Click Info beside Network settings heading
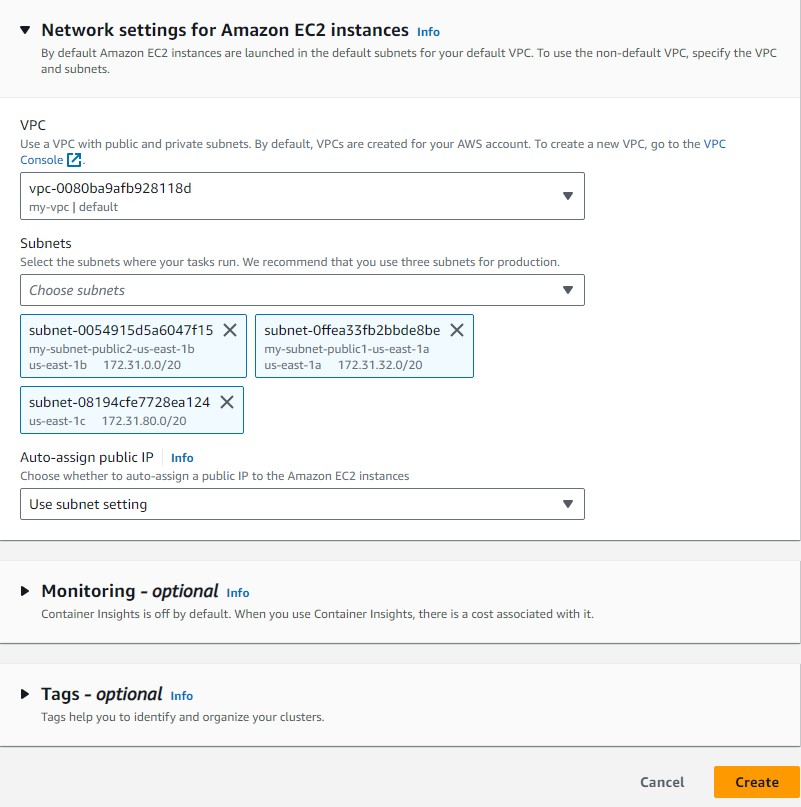 point(428,32)
